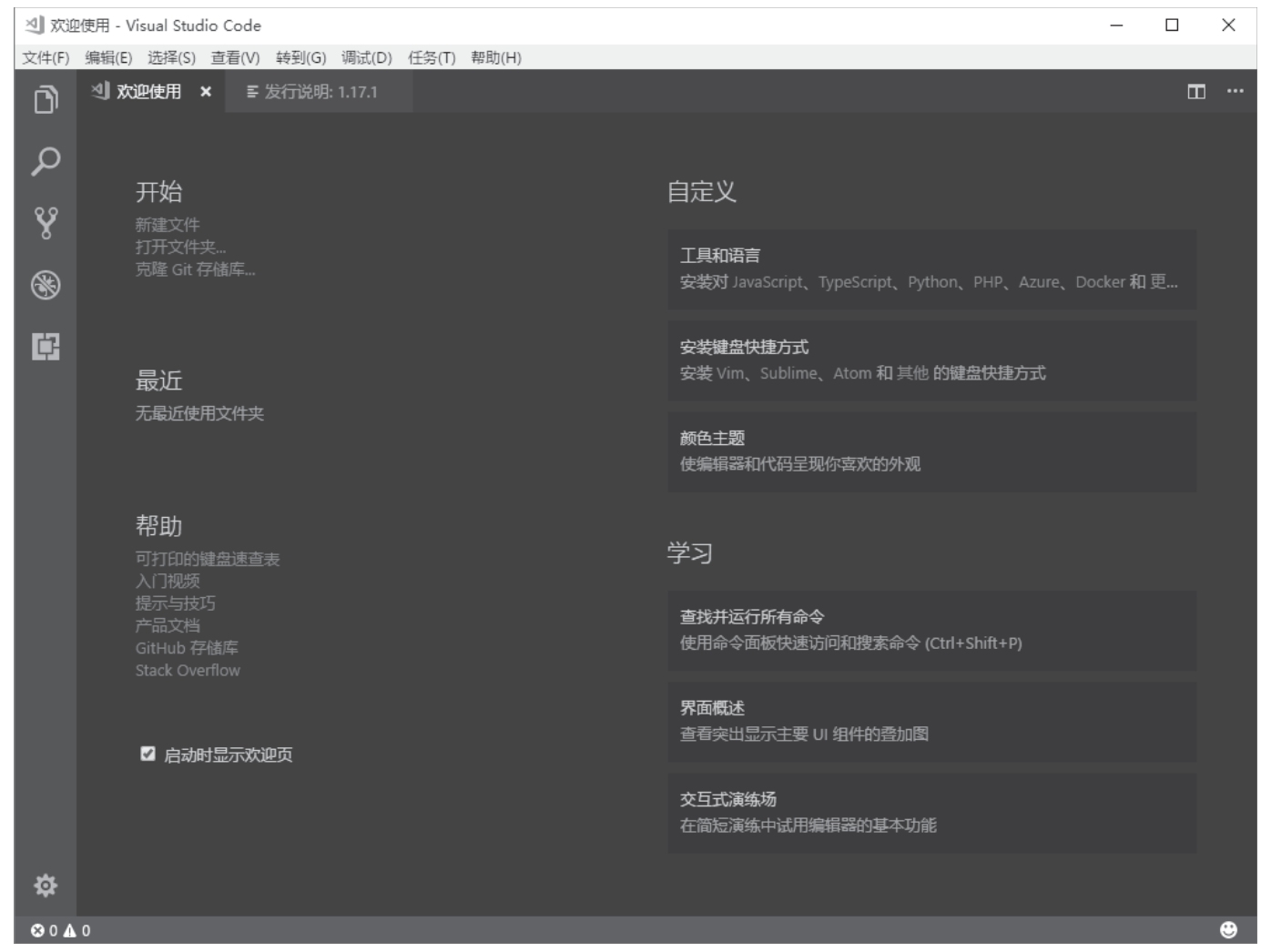1271x952 pixels.
Task: Click the 最近 heading
Action: pyautogui.click(x=158, y=380)
